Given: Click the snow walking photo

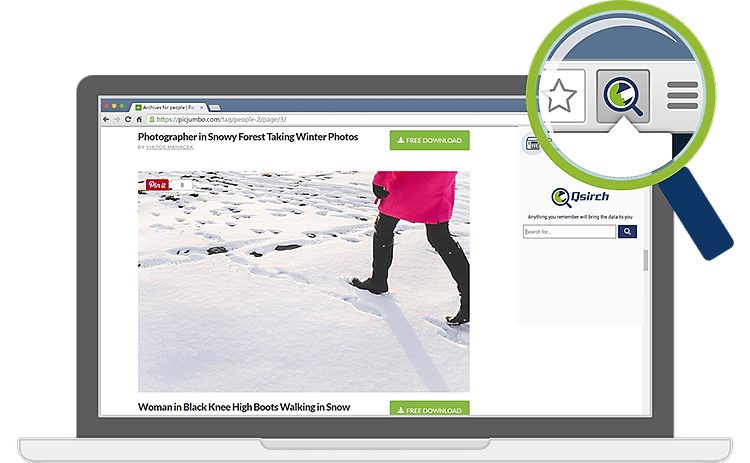Looking at the screenshot, I should (x=304, y=282).
